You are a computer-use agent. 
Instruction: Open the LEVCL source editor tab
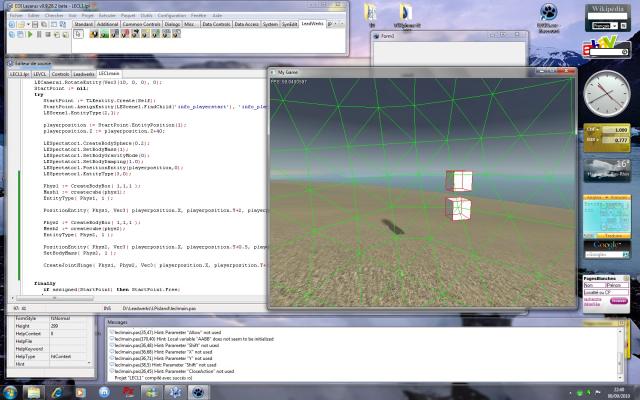click(40, 74)
